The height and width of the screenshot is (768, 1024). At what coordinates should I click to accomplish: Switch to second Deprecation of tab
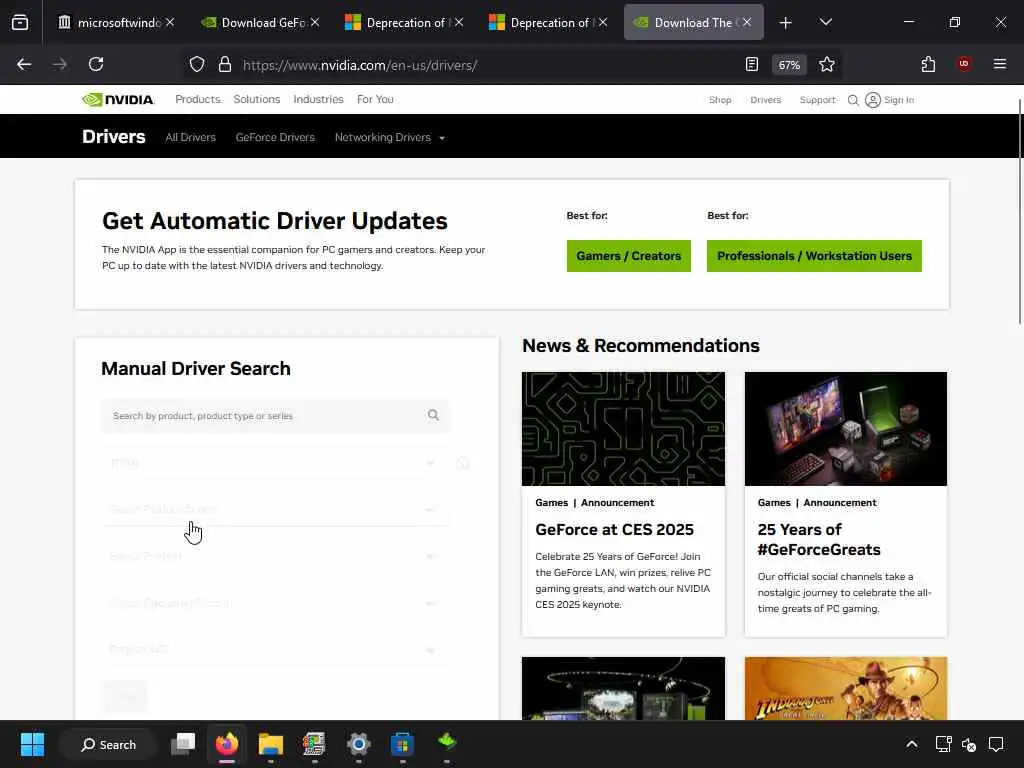click(541, 23)
